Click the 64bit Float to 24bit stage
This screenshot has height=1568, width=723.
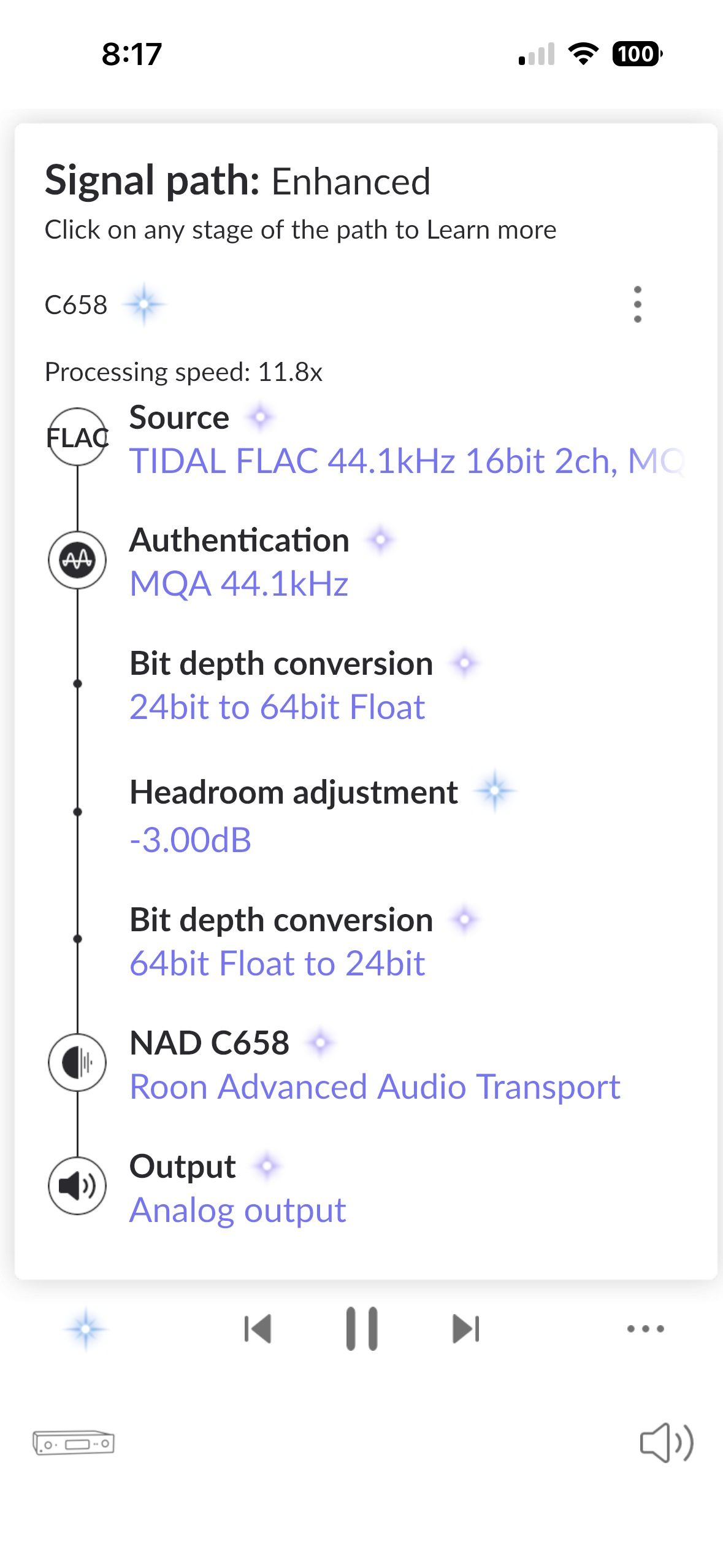point(277,963)
